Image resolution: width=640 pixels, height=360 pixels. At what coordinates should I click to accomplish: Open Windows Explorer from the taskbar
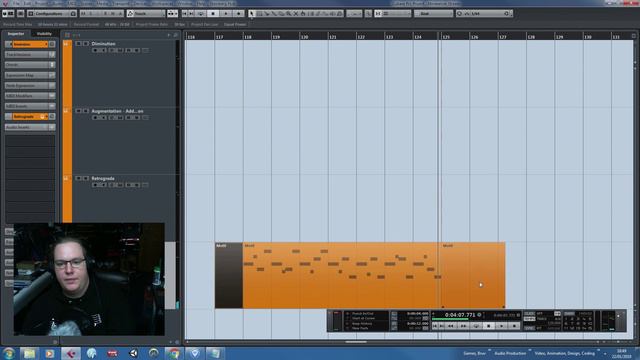coord(29,353)
